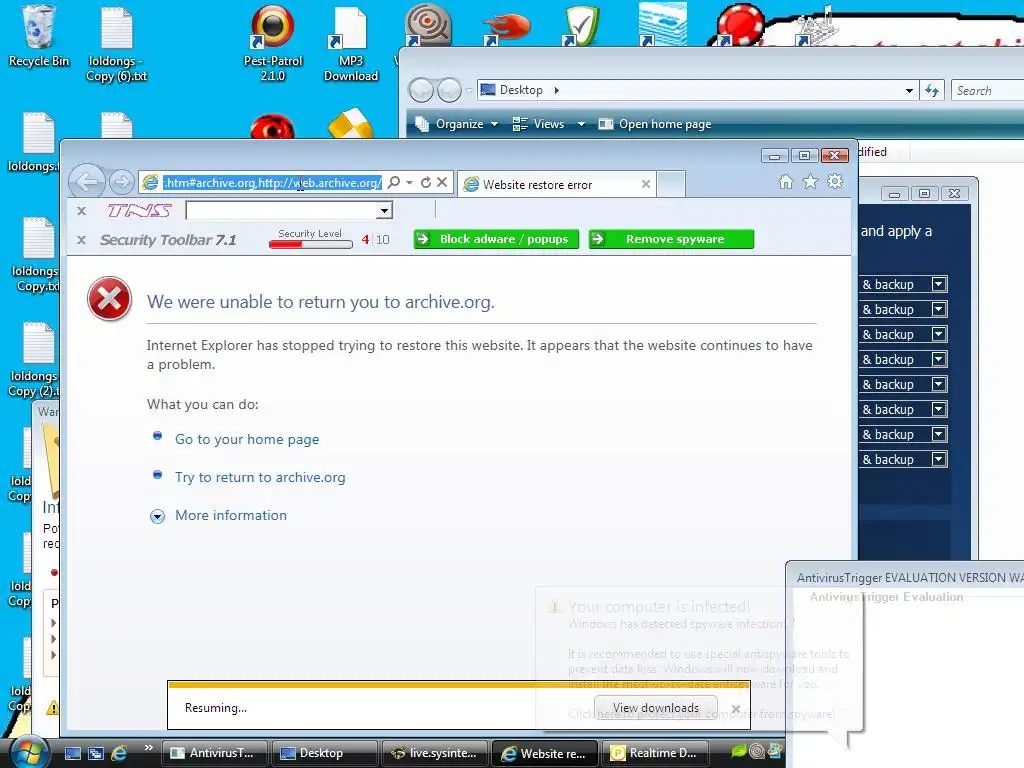This screenshot has height=768, width=1024.
Task: Click the Security Level red bar
Action: tap(311, 244)
